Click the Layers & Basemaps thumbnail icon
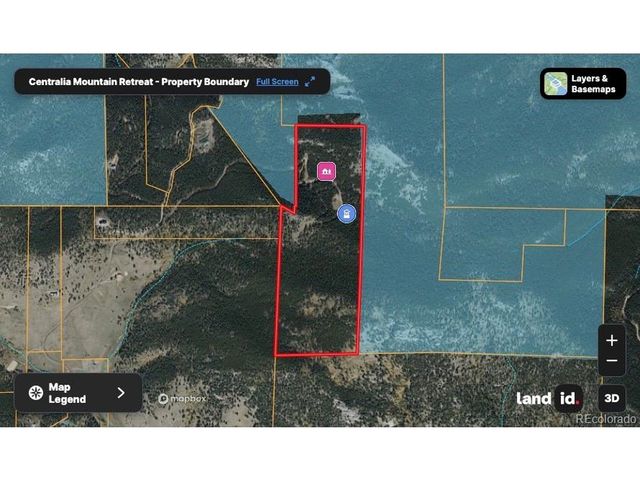640x480 pixels. [556, 84]
